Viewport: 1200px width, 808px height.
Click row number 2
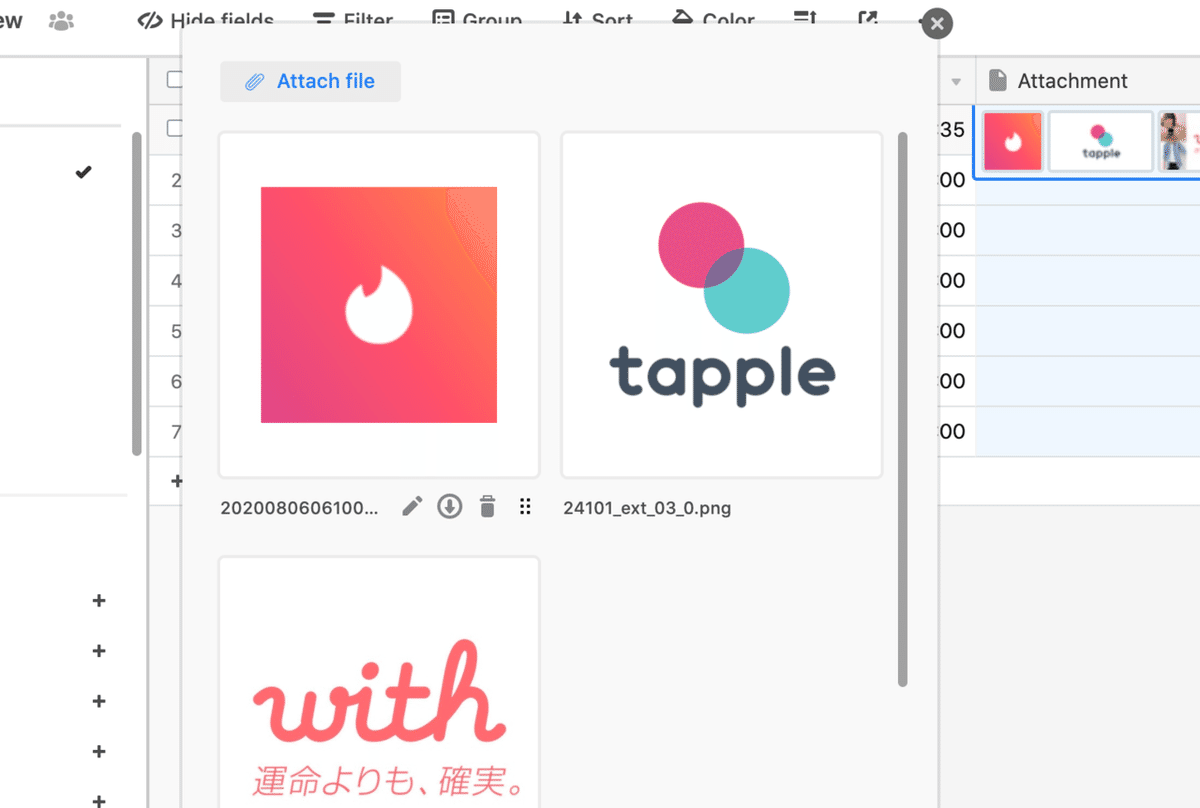pyautogui.click(x=176, y=181)
